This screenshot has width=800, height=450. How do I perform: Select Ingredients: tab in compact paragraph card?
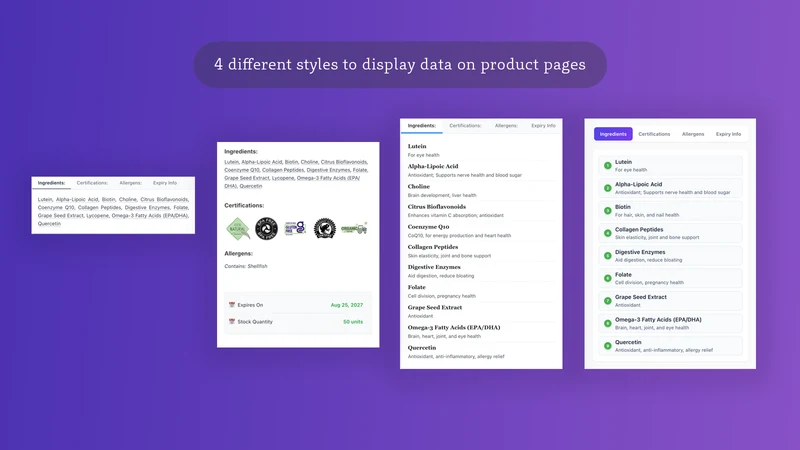[51, 183]
